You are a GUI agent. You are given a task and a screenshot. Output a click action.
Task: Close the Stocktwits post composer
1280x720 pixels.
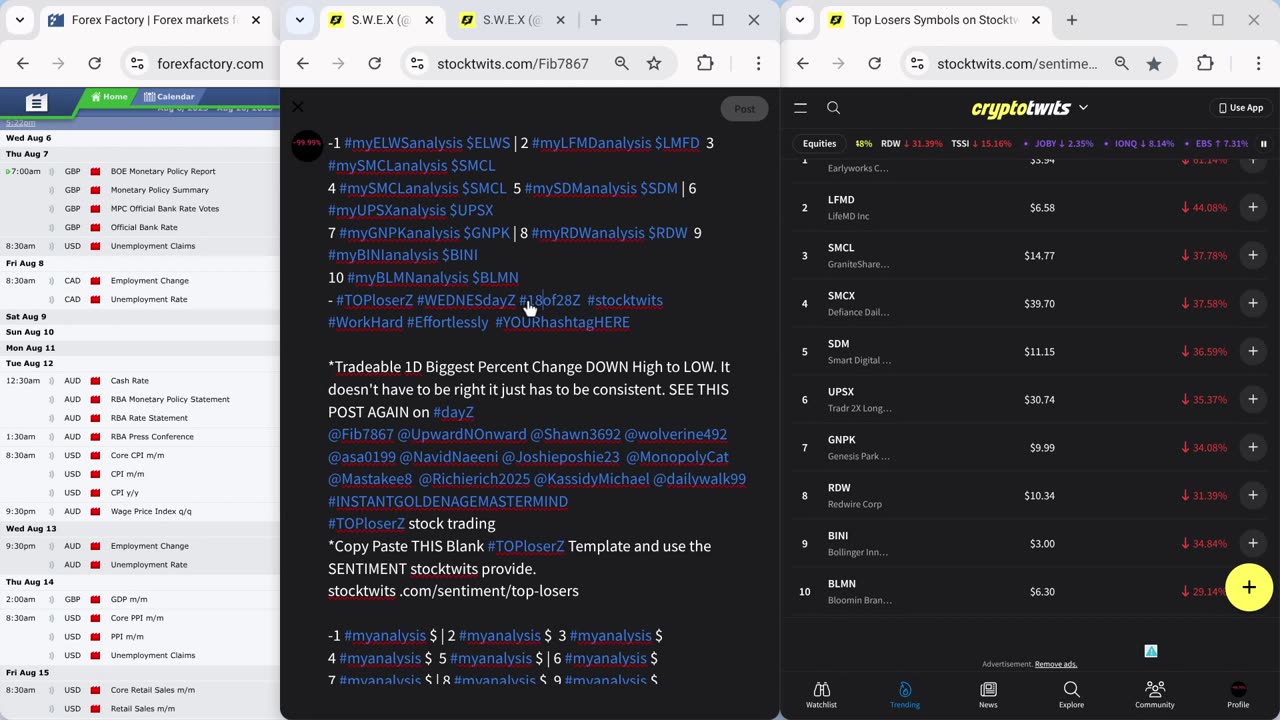click(x=297, y=106)
